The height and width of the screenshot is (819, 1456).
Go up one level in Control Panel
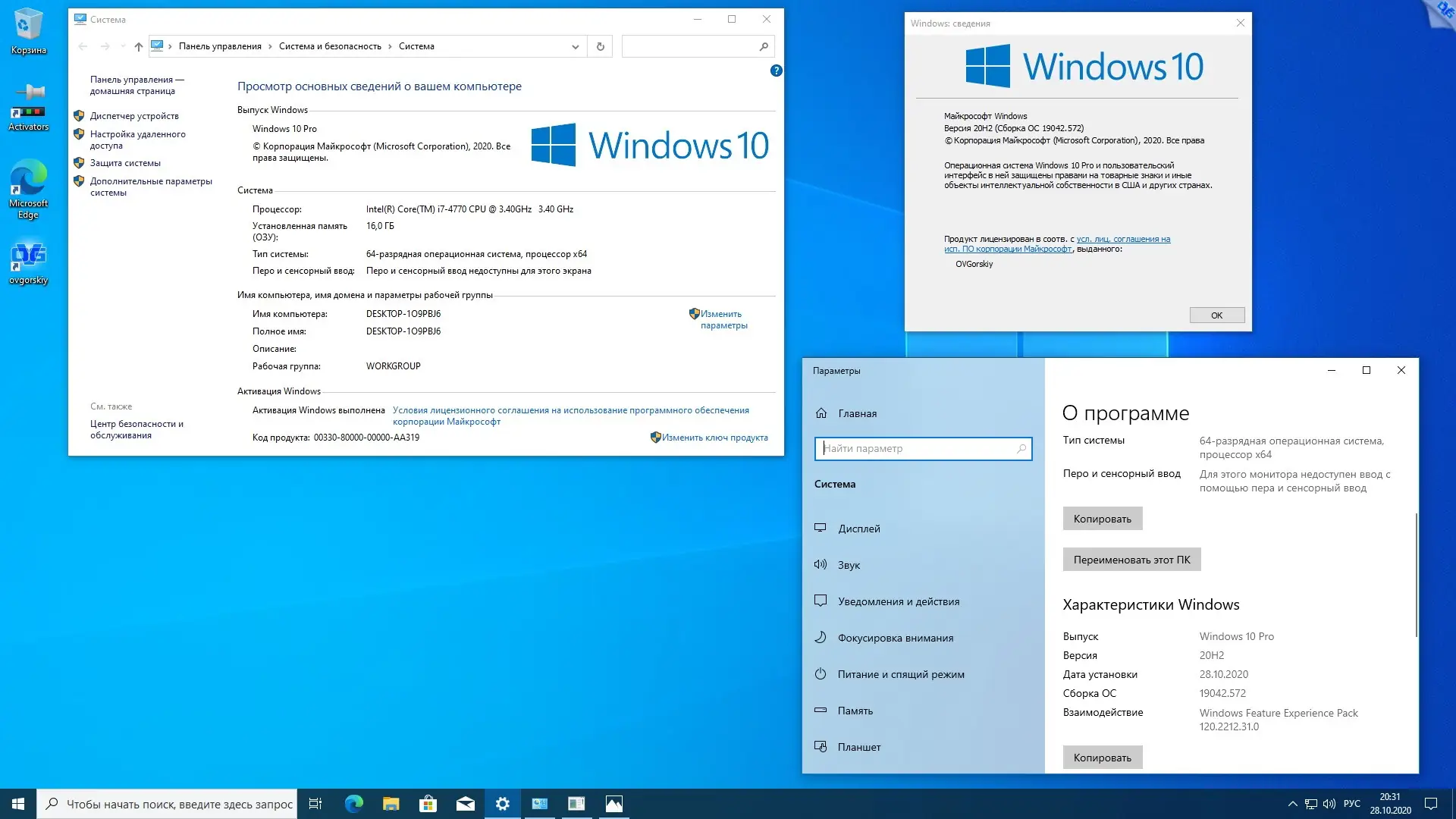coord(138,46)
